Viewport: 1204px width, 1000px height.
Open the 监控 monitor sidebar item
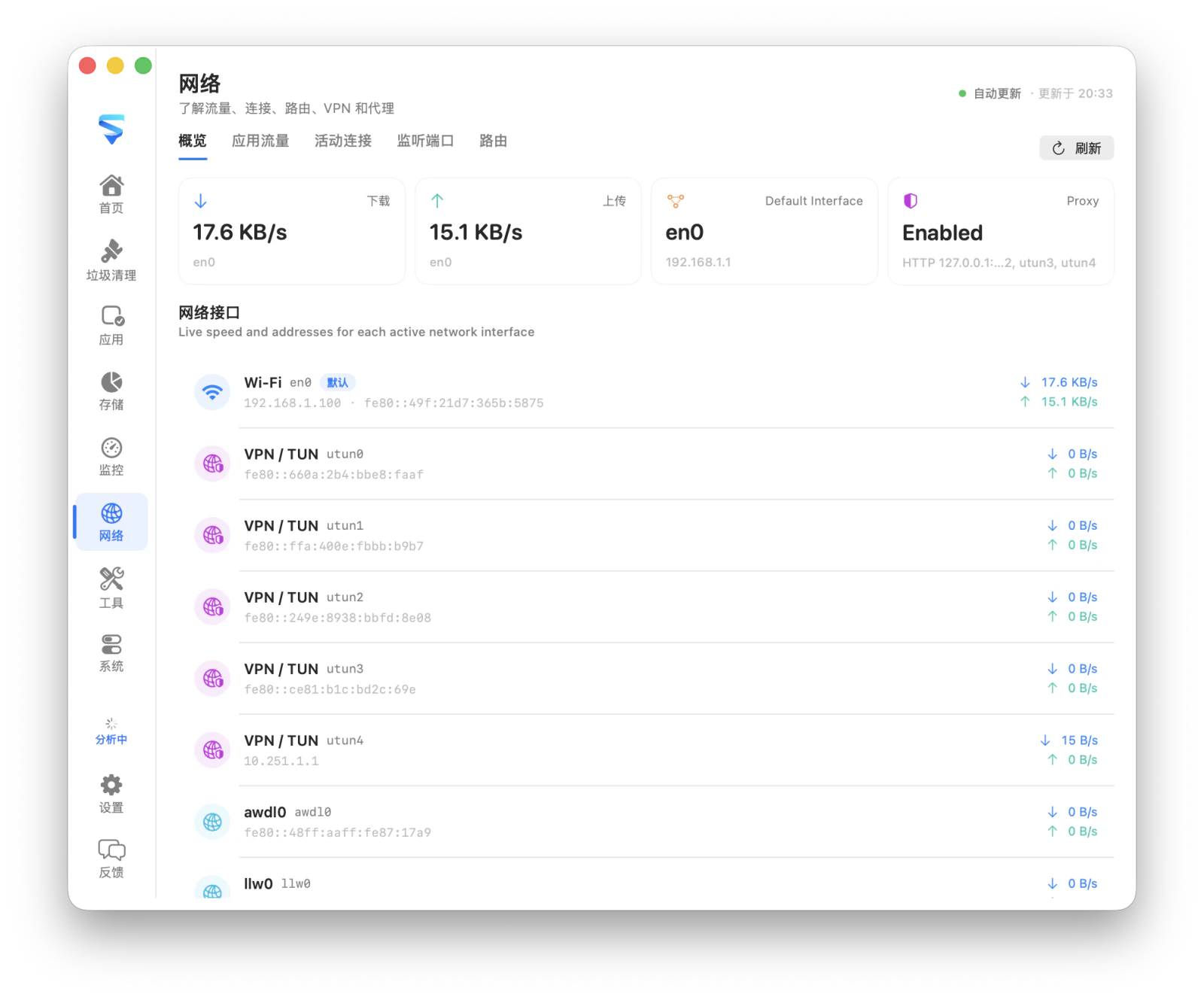(111, 456)
